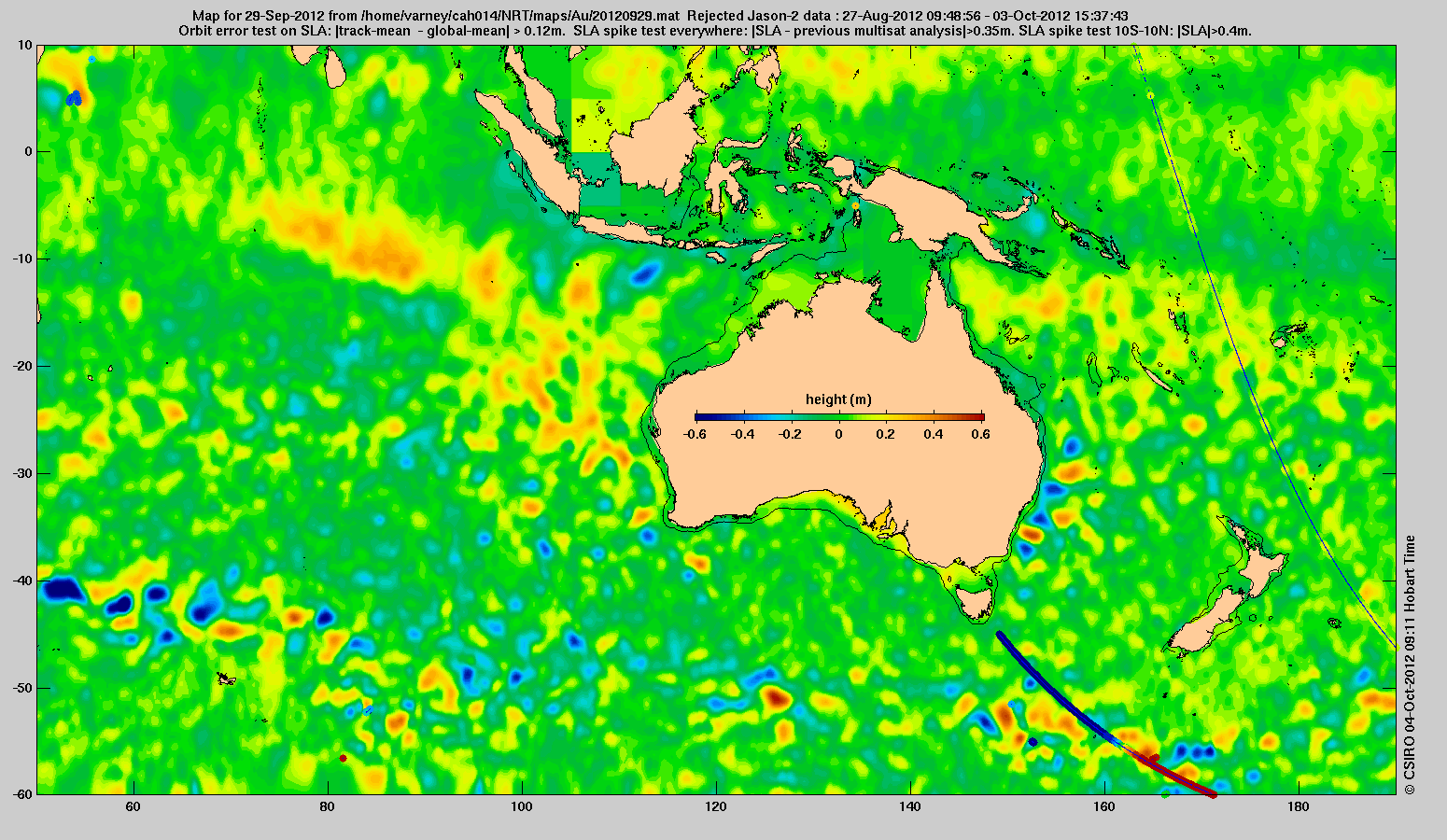
Task: Click the longitude axis label '100'
Action: tap(522, 806)
